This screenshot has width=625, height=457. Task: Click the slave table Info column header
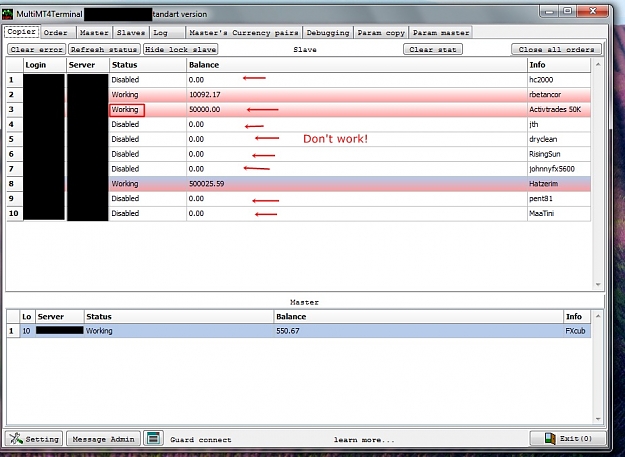point(559,65)
